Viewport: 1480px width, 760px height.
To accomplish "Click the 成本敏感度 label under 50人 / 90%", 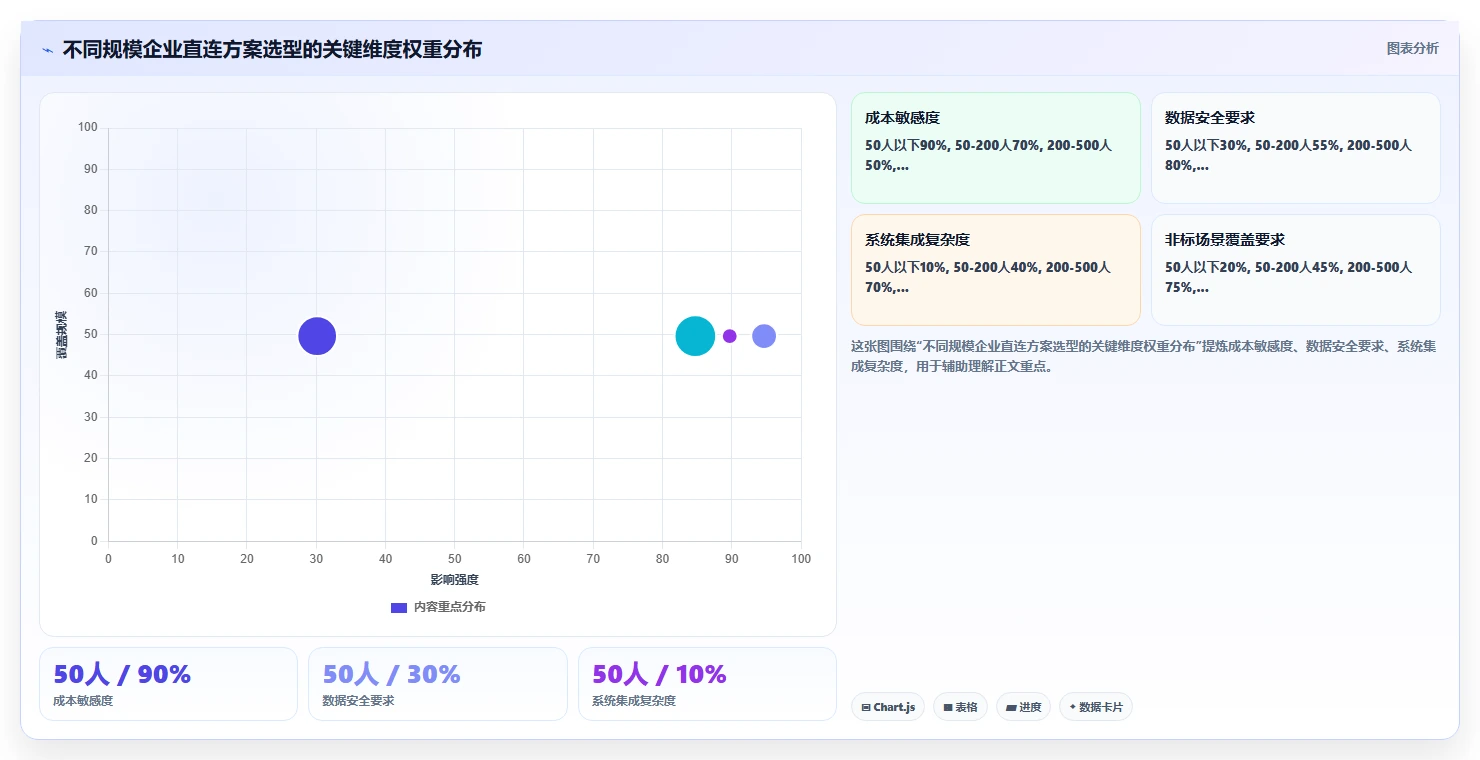I will pyautogui.click(x=83, y=701).
